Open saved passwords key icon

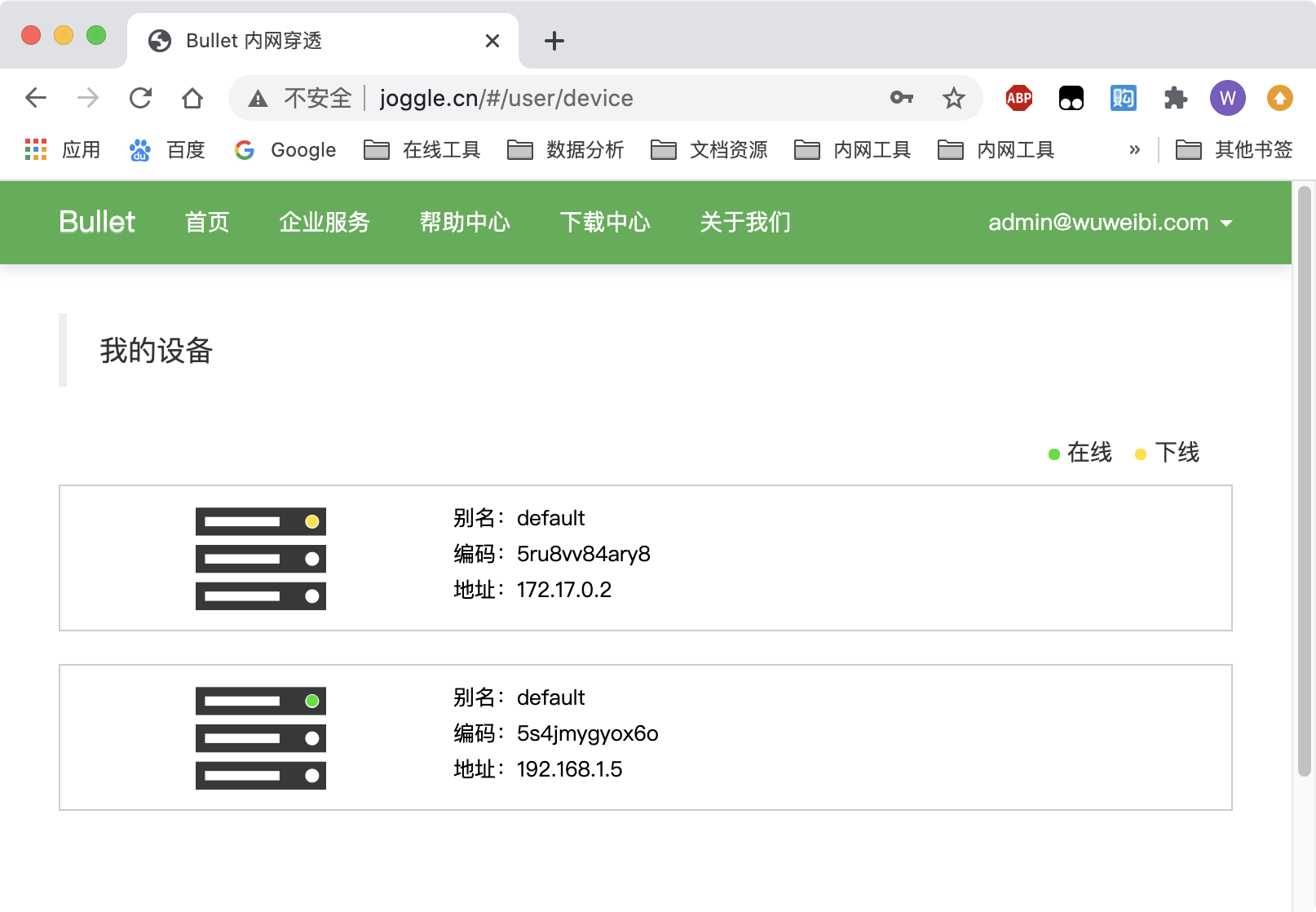[x=901, y=98]
